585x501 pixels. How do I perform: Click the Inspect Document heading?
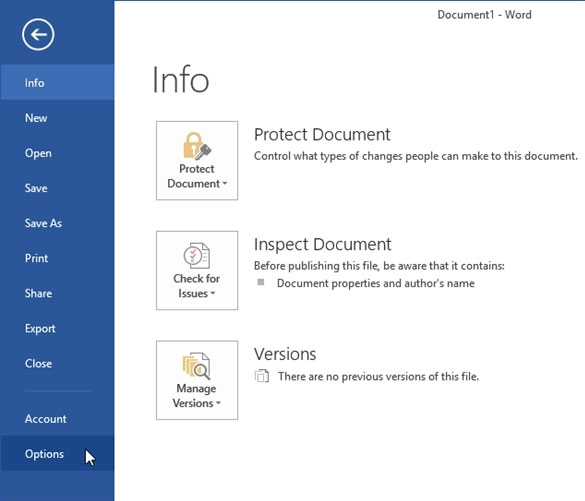pyautogui.click(x=322, y=245)
